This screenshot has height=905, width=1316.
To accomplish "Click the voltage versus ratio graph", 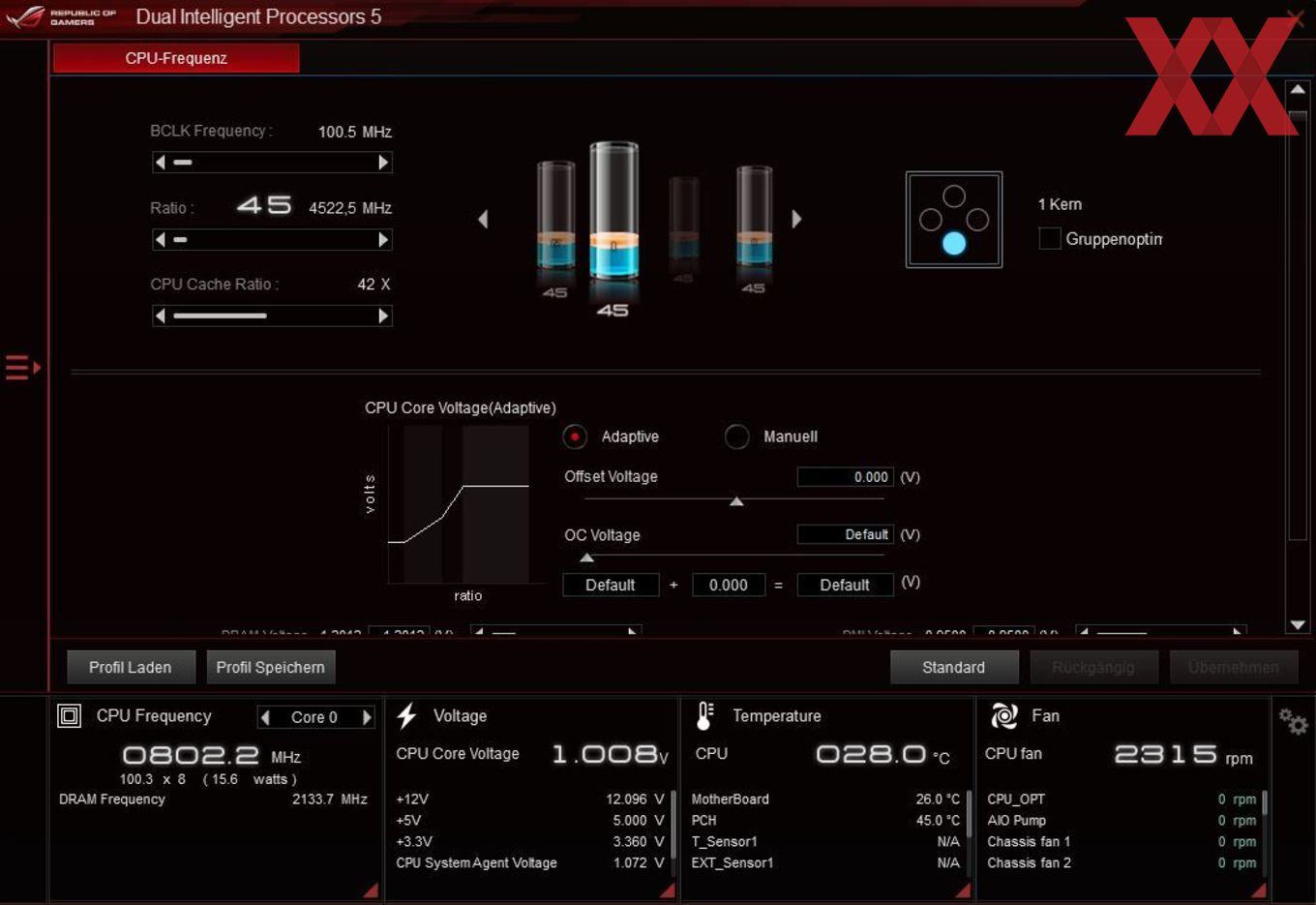I will (x=459, y=504).
